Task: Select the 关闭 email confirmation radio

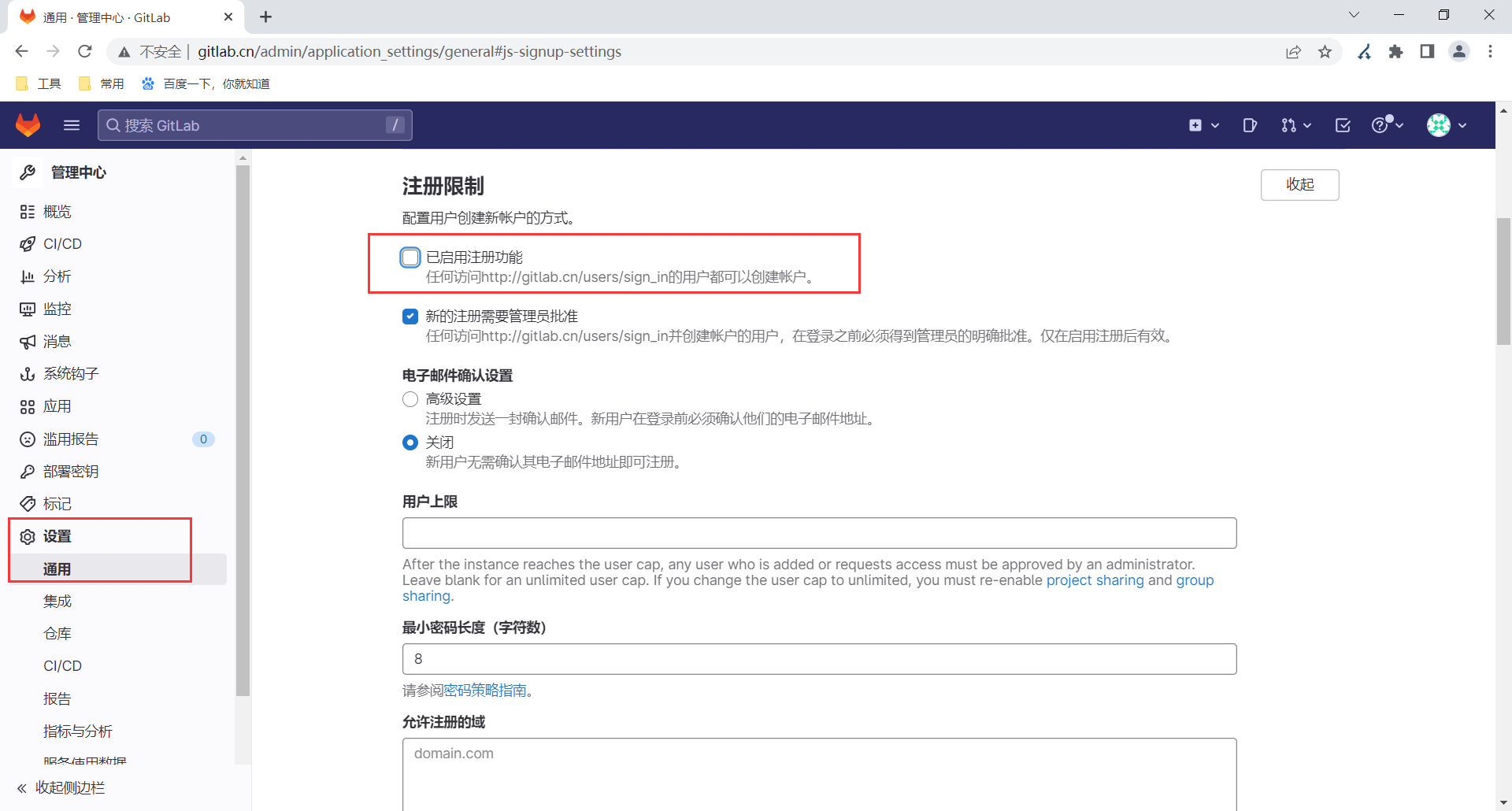Action: click(410, 443)
